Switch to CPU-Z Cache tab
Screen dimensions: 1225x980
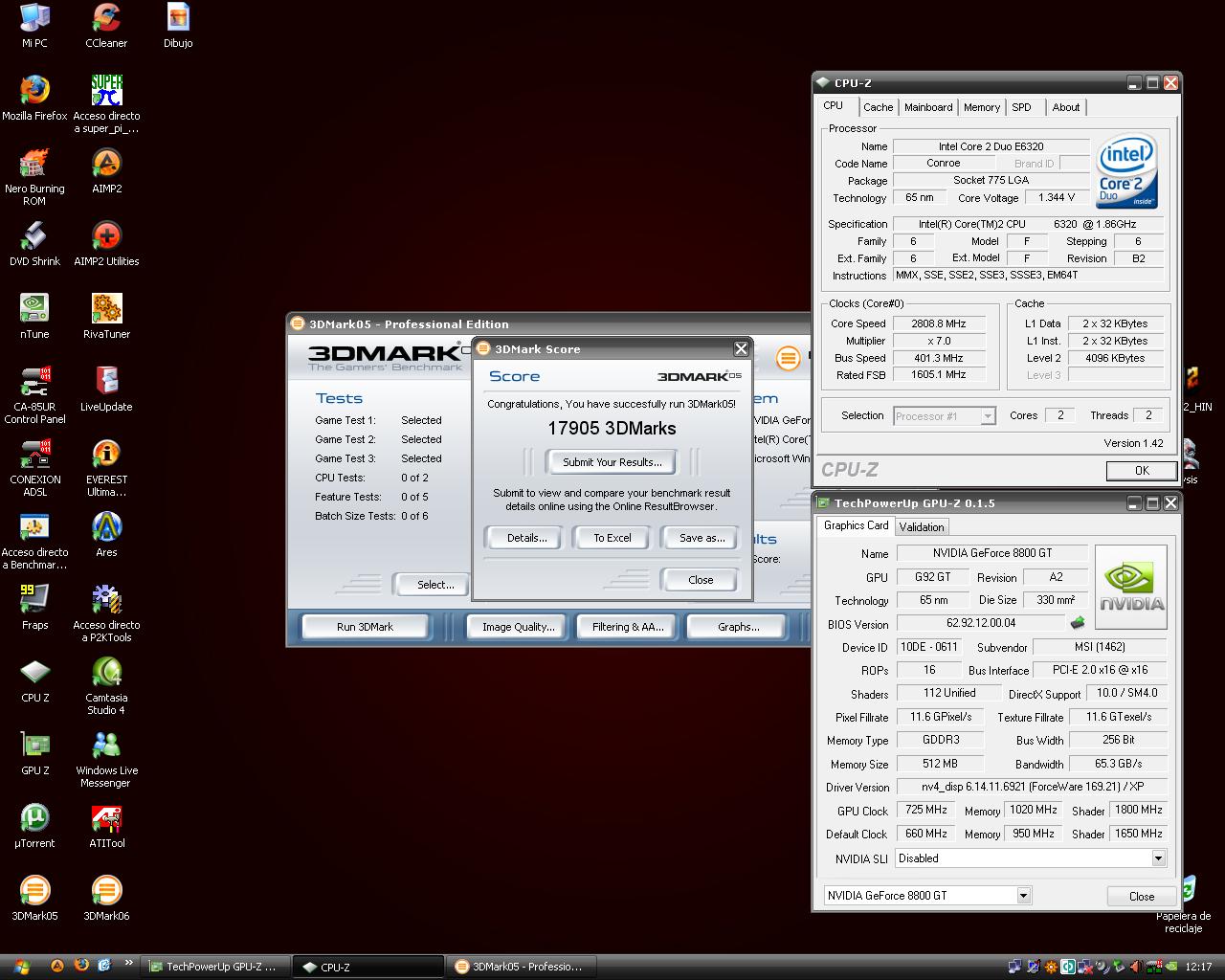pos(878,107)
